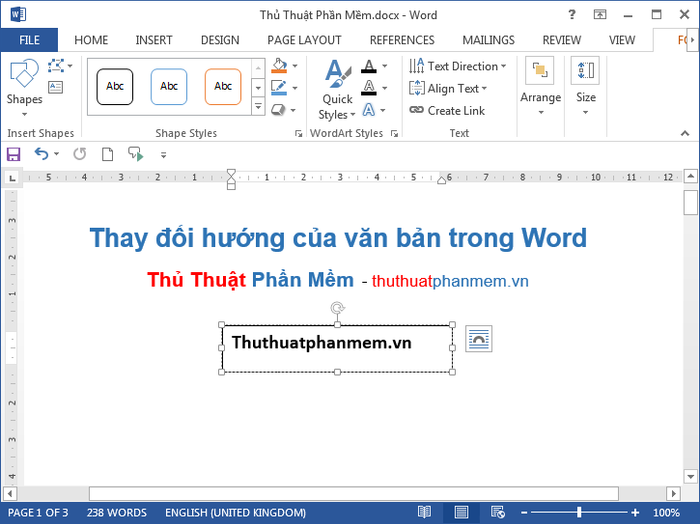Click the Create Link button
This screenshot has height=524, width=700.
pyautogui.click(x=447, y=110)
